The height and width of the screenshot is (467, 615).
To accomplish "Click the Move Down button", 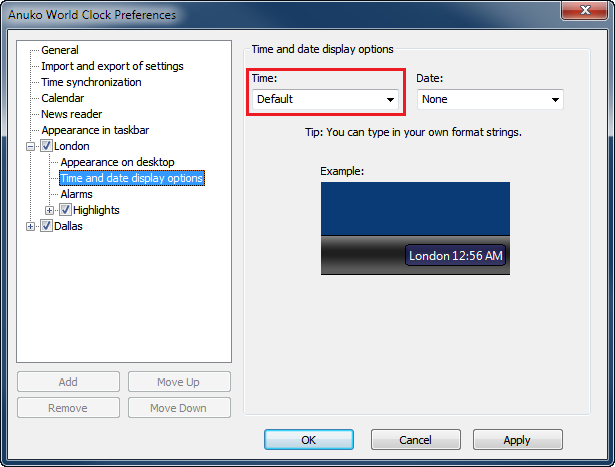I will pyautogui.click(x=179, y=408).
